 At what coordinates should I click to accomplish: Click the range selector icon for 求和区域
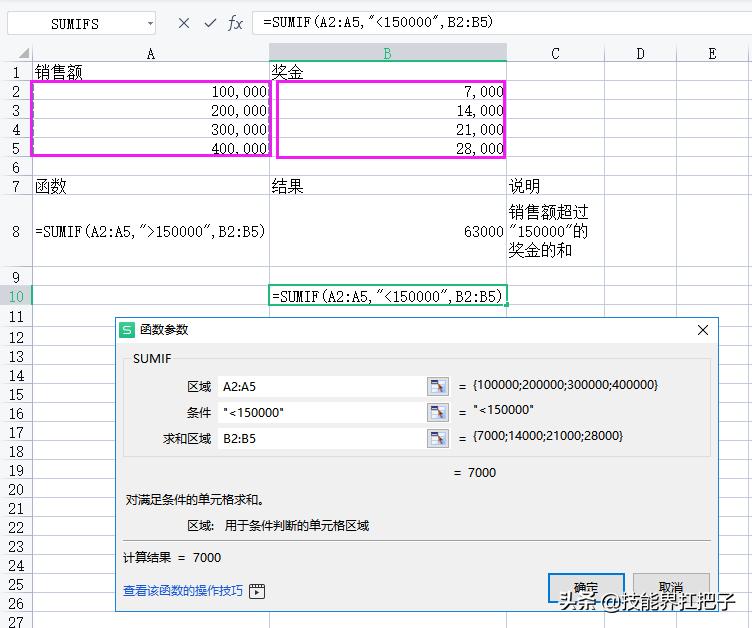pyautogui.click(x=438, y=438)
